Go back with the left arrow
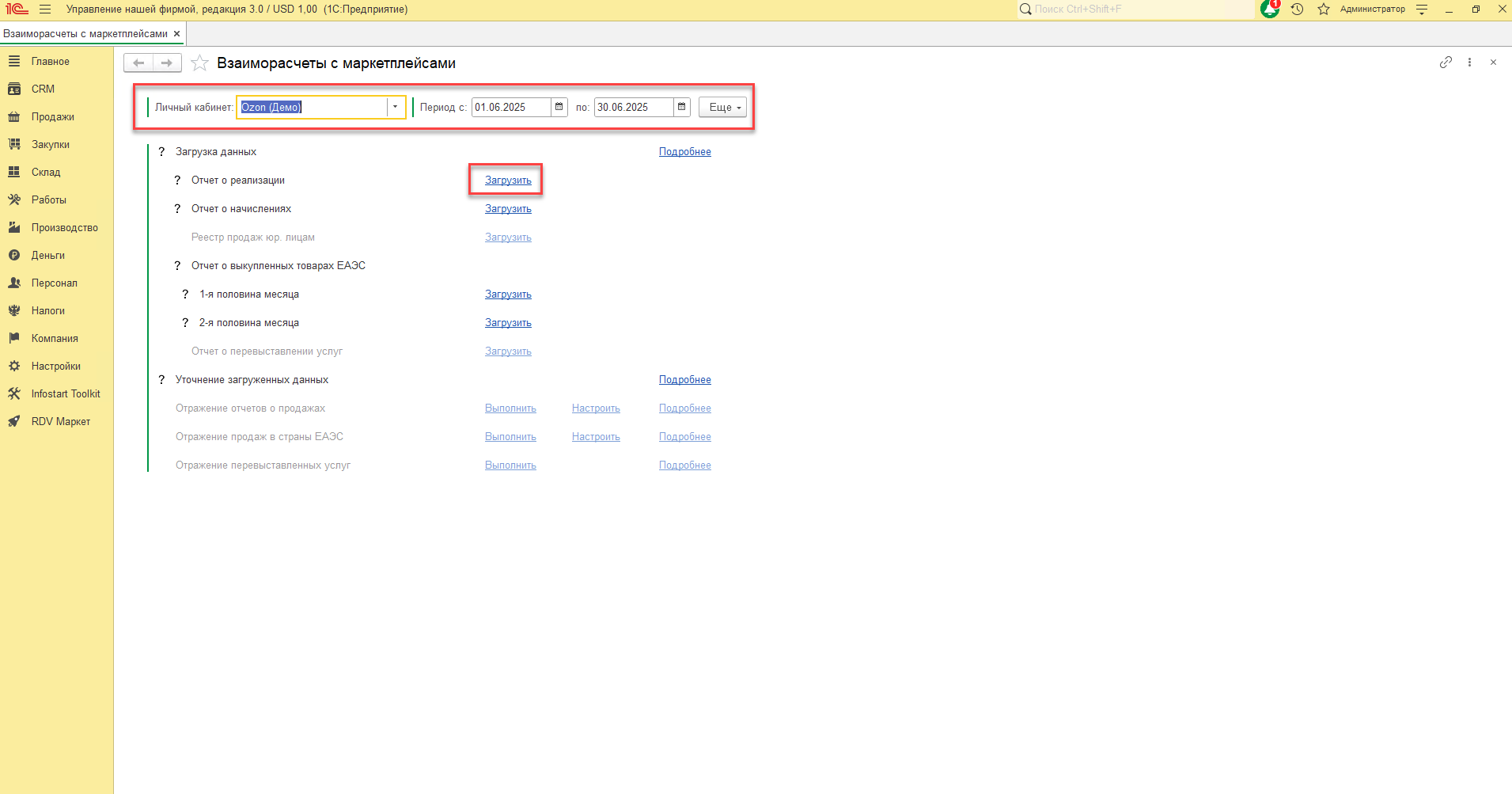Image resolution: width=1512 pixels, height=794 pixels. coord(138,63)
